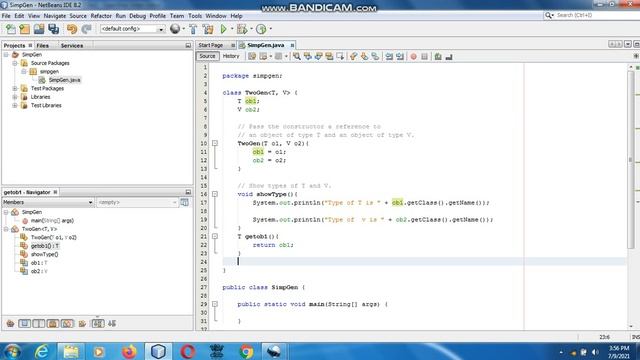The image size is (640, 360).
Task: Click the Save All toolbar icon
Action: 53,29
